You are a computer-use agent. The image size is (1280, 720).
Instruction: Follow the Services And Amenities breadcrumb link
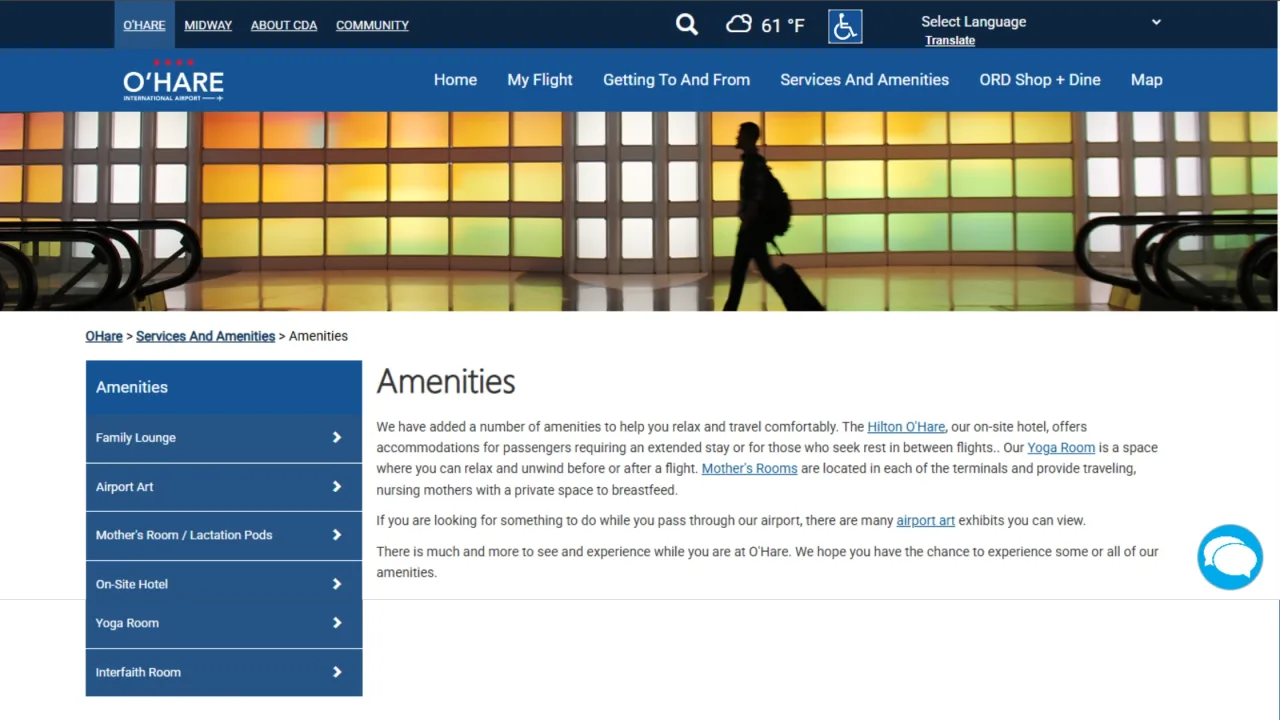click(x=205, y=336)
